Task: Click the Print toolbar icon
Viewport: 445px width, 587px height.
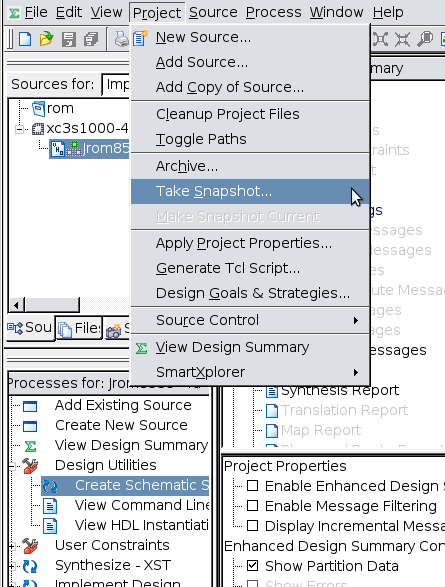Action: [x=122, y=39]
